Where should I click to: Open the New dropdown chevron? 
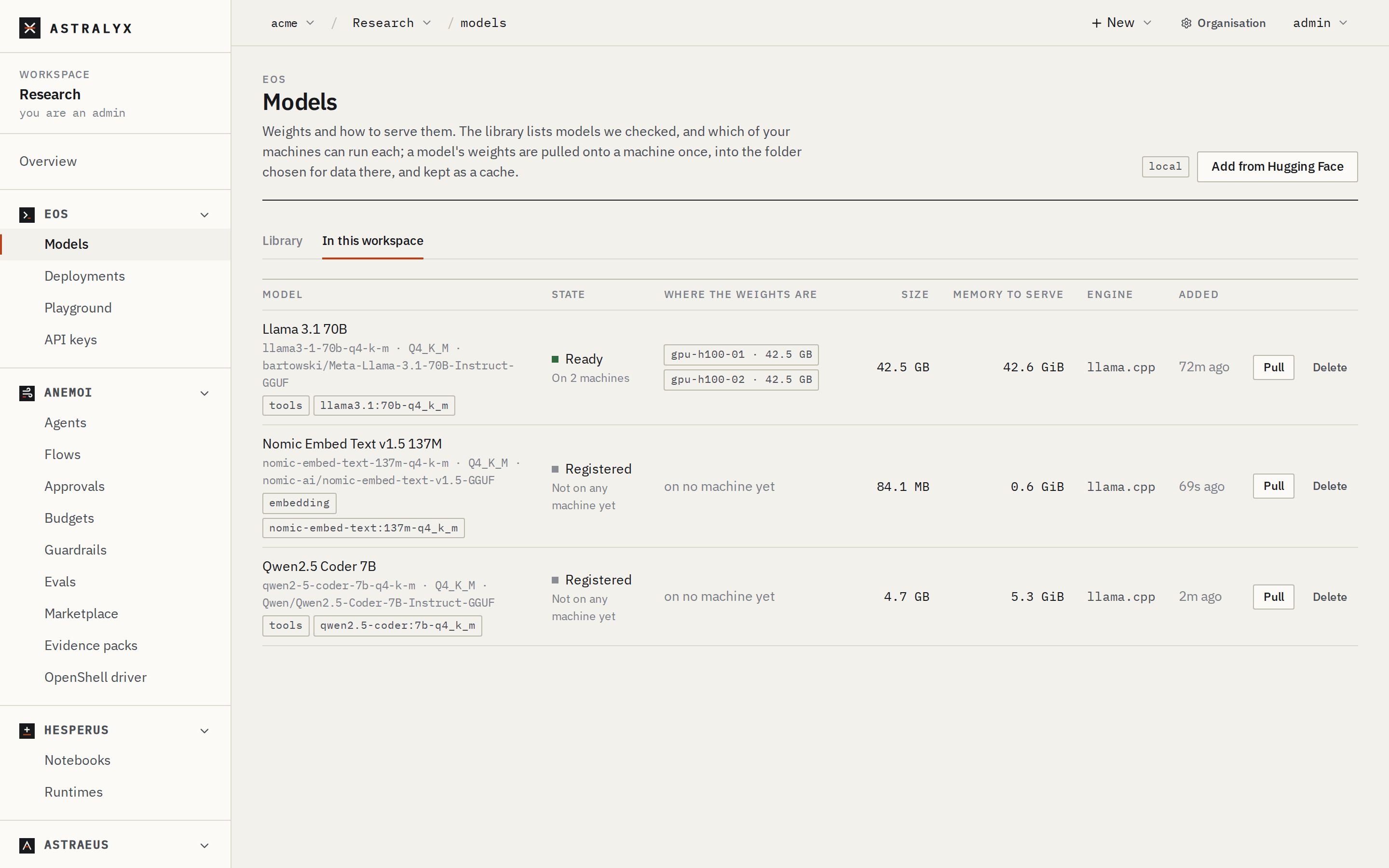click(x=1147, y=23)
